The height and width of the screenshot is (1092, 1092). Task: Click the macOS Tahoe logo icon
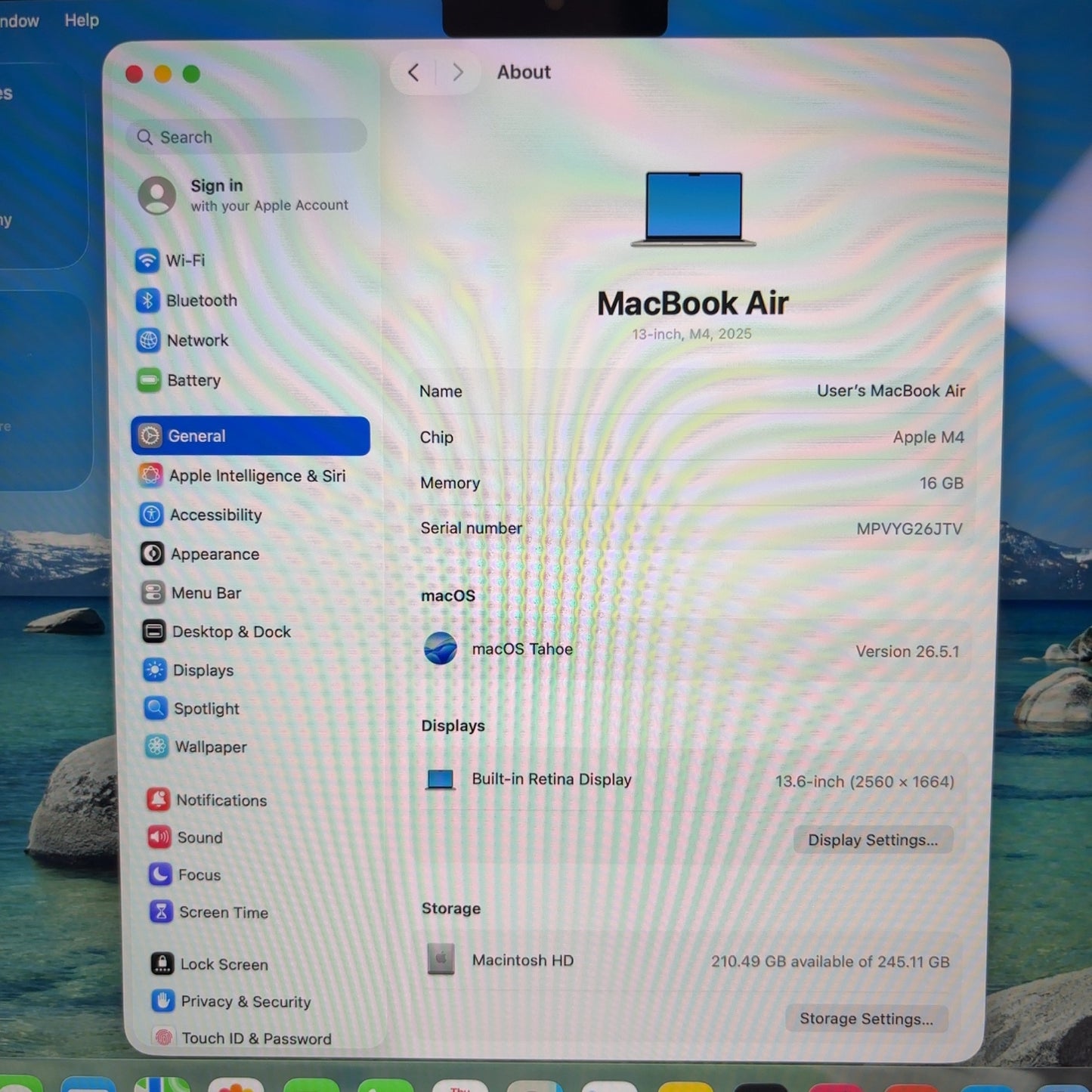[441, 649]
